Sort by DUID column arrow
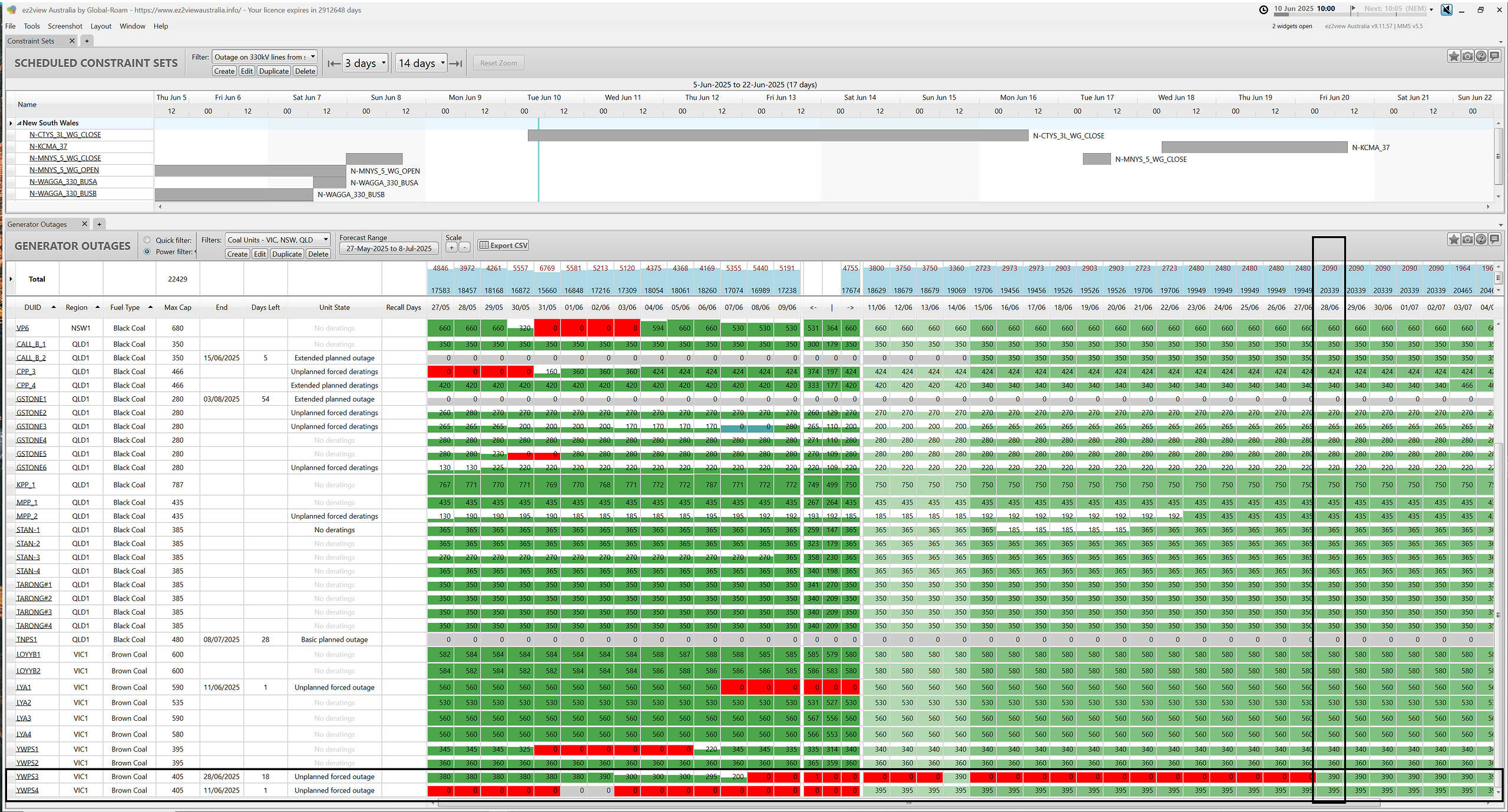The width and height of the screenshot is (1508, 812). point(54,307)
